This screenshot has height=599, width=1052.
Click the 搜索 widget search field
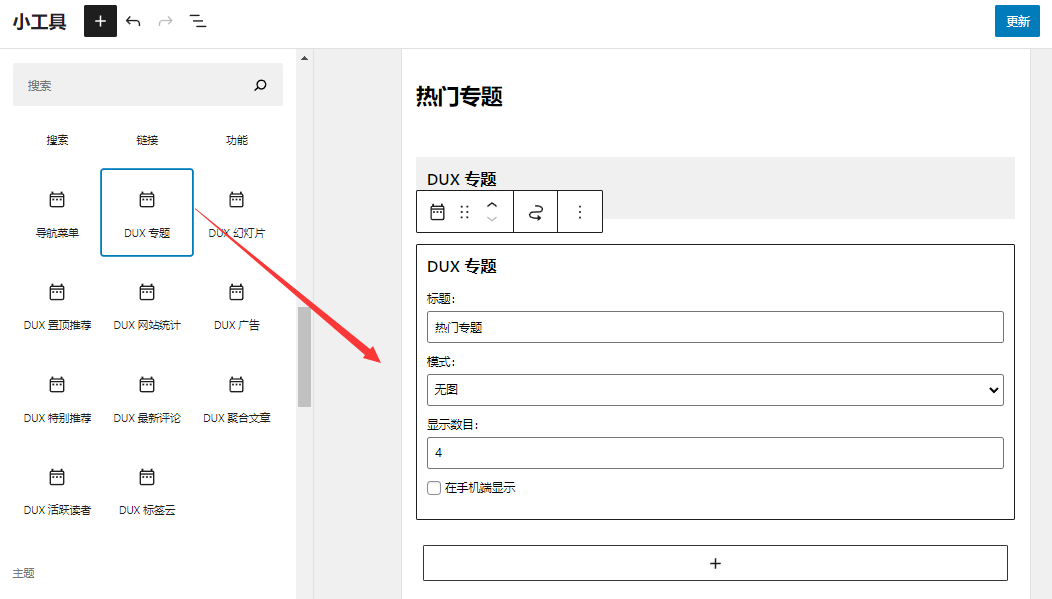(x=140, y=85)
